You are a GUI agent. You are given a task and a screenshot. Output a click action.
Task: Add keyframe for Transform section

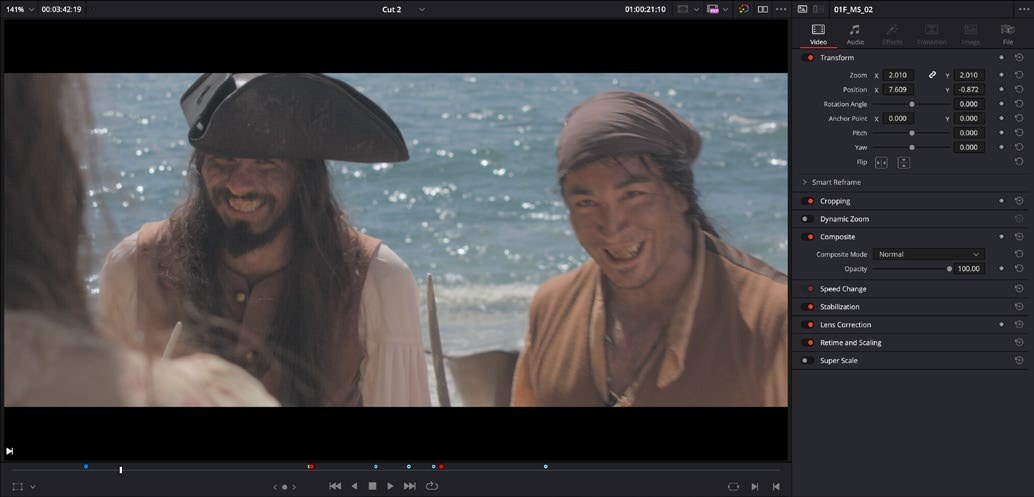[1002, 58]
